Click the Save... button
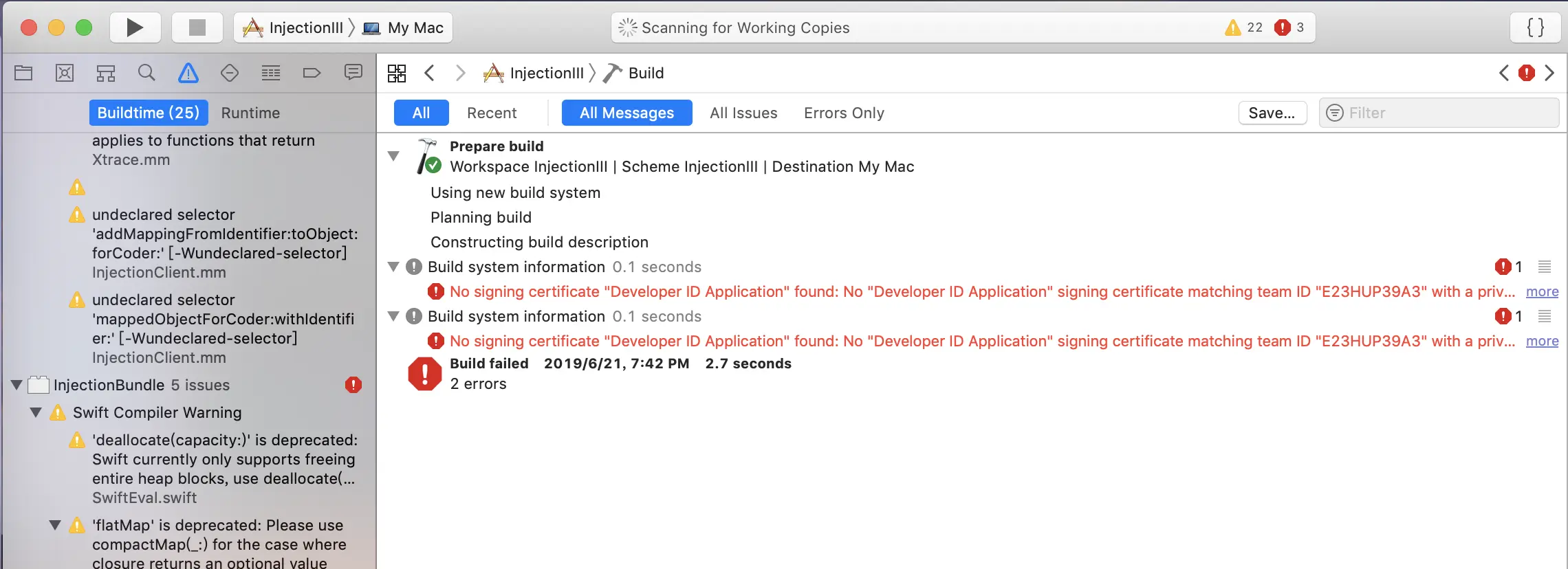 point(1272,113)
